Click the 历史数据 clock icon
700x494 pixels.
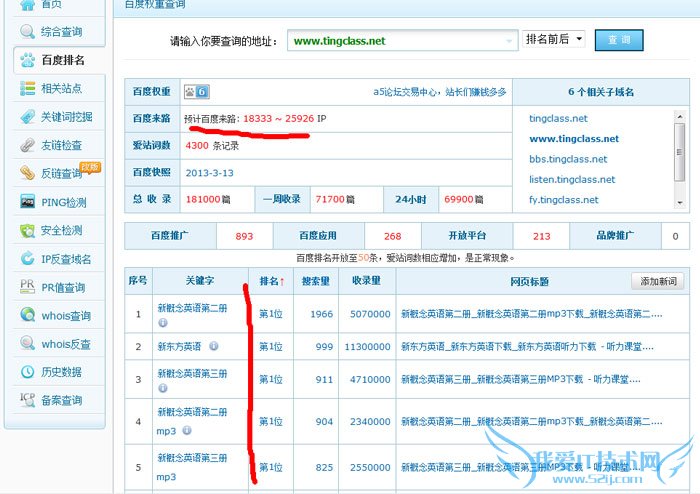27,372
